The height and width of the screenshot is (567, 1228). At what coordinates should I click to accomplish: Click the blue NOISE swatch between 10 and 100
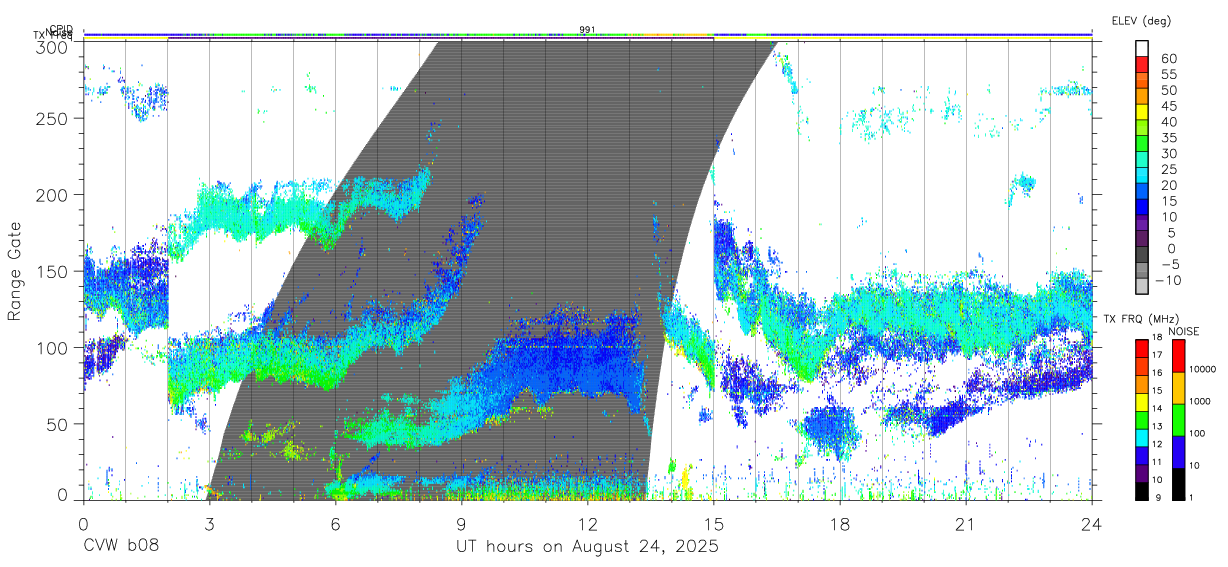pos(1178,451)
